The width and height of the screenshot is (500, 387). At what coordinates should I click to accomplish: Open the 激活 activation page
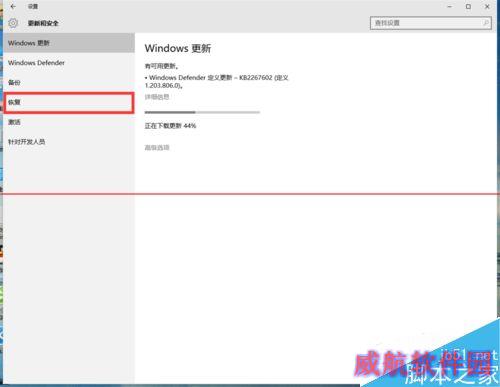[x=69, y=122]
